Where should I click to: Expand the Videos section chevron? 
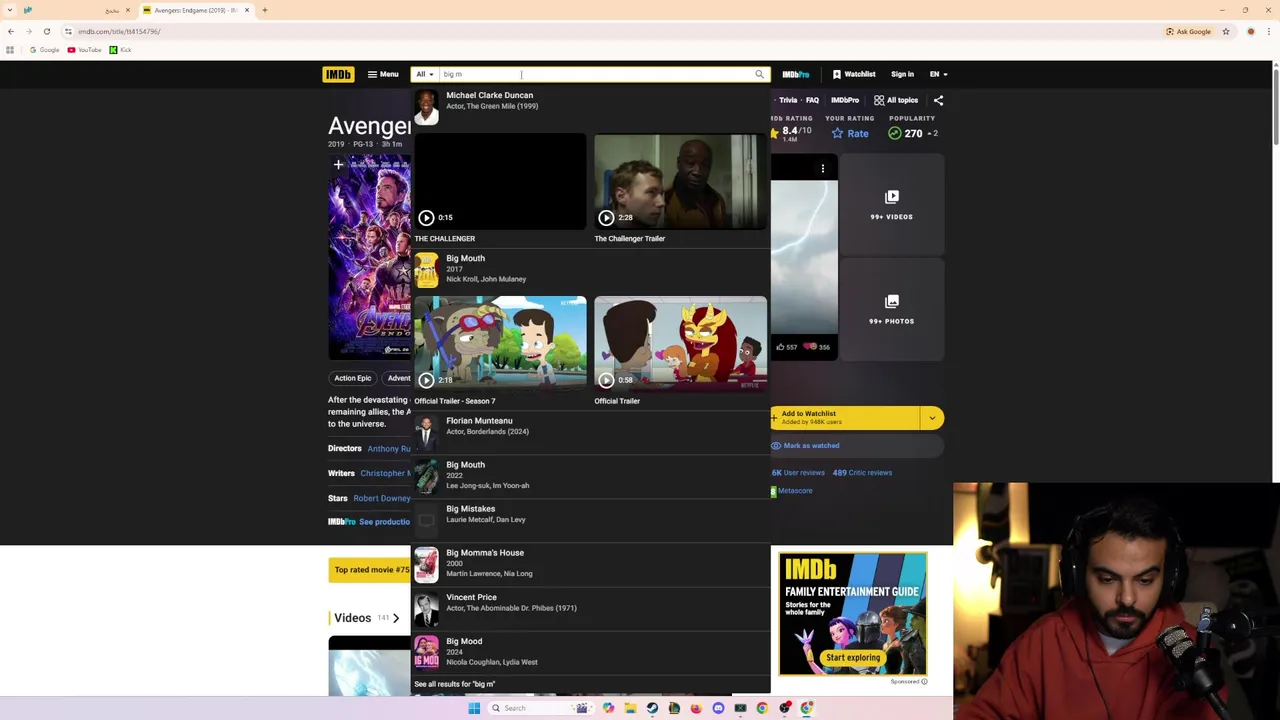click(x=396, y=618)
